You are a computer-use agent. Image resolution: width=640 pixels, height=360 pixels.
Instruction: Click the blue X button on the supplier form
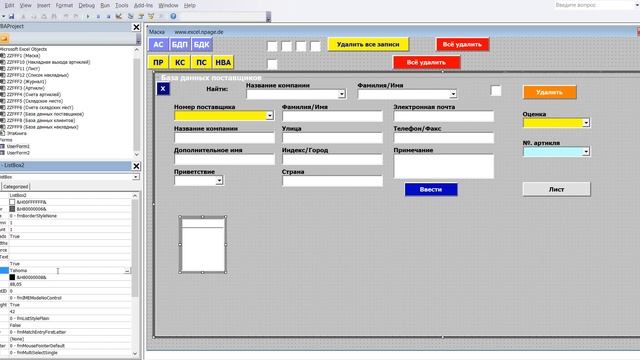[163, 89]
